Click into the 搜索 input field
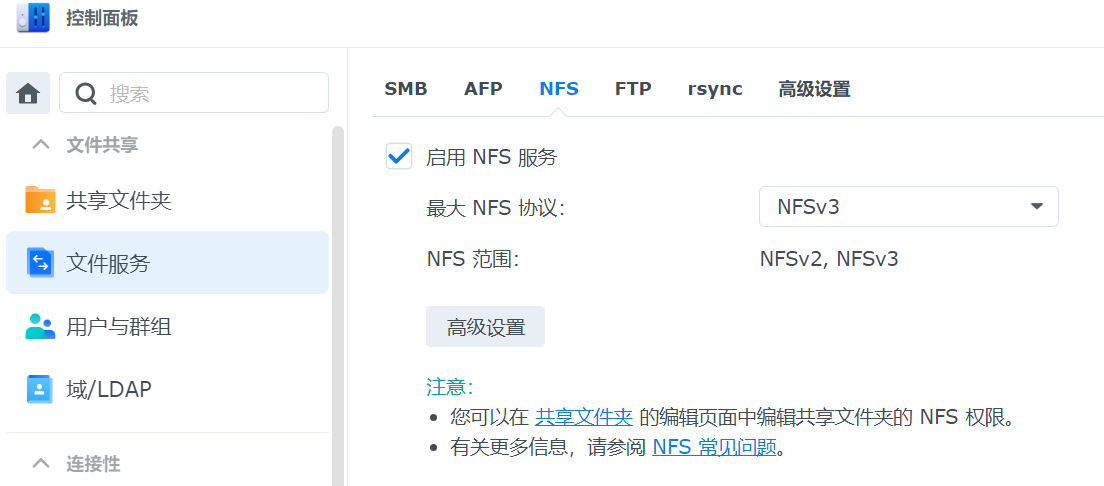1104x486 pixels. pos(210,93)
